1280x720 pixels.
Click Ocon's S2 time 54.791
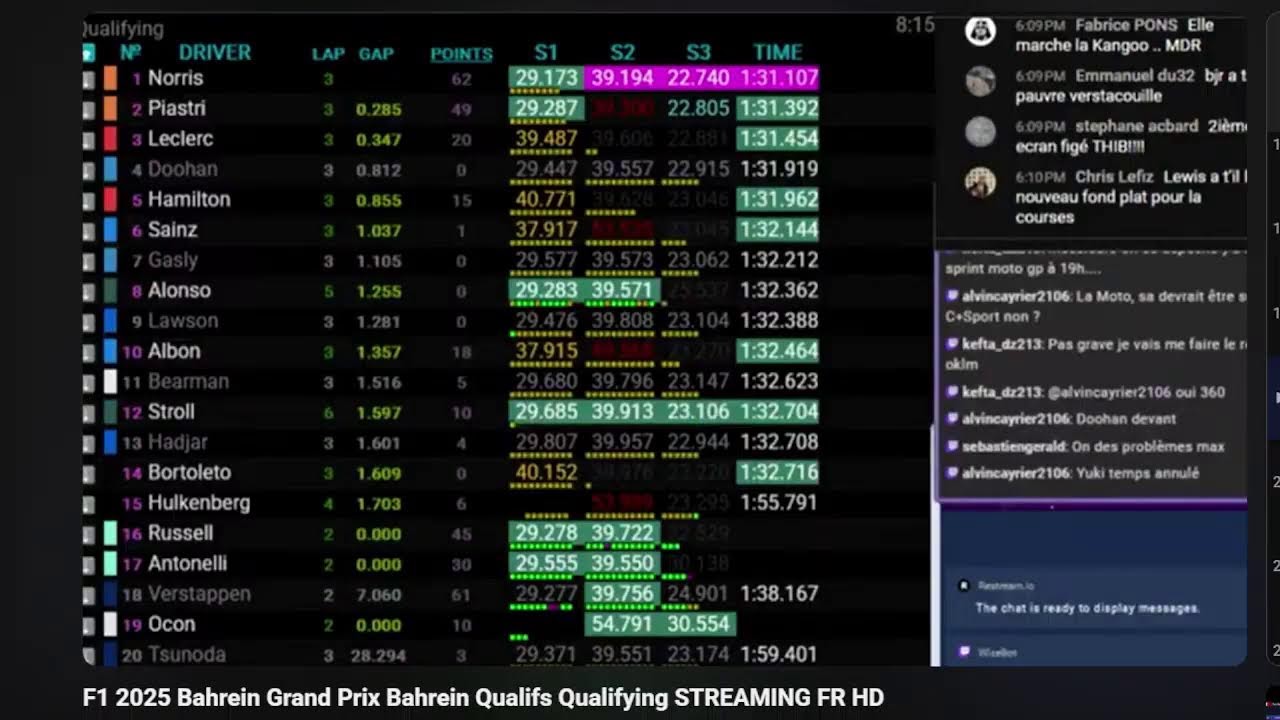(x=622, y=624)
